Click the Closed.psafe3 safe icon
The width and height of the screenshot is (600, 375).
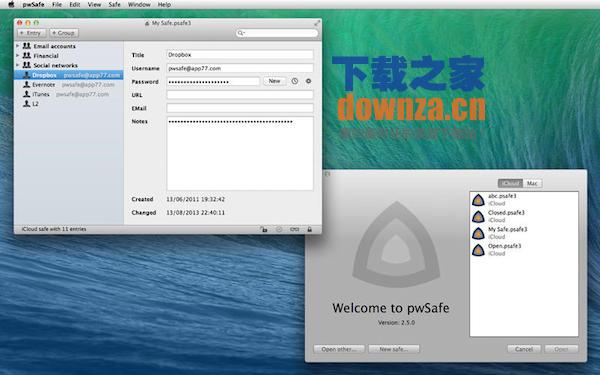coord(478,217)
